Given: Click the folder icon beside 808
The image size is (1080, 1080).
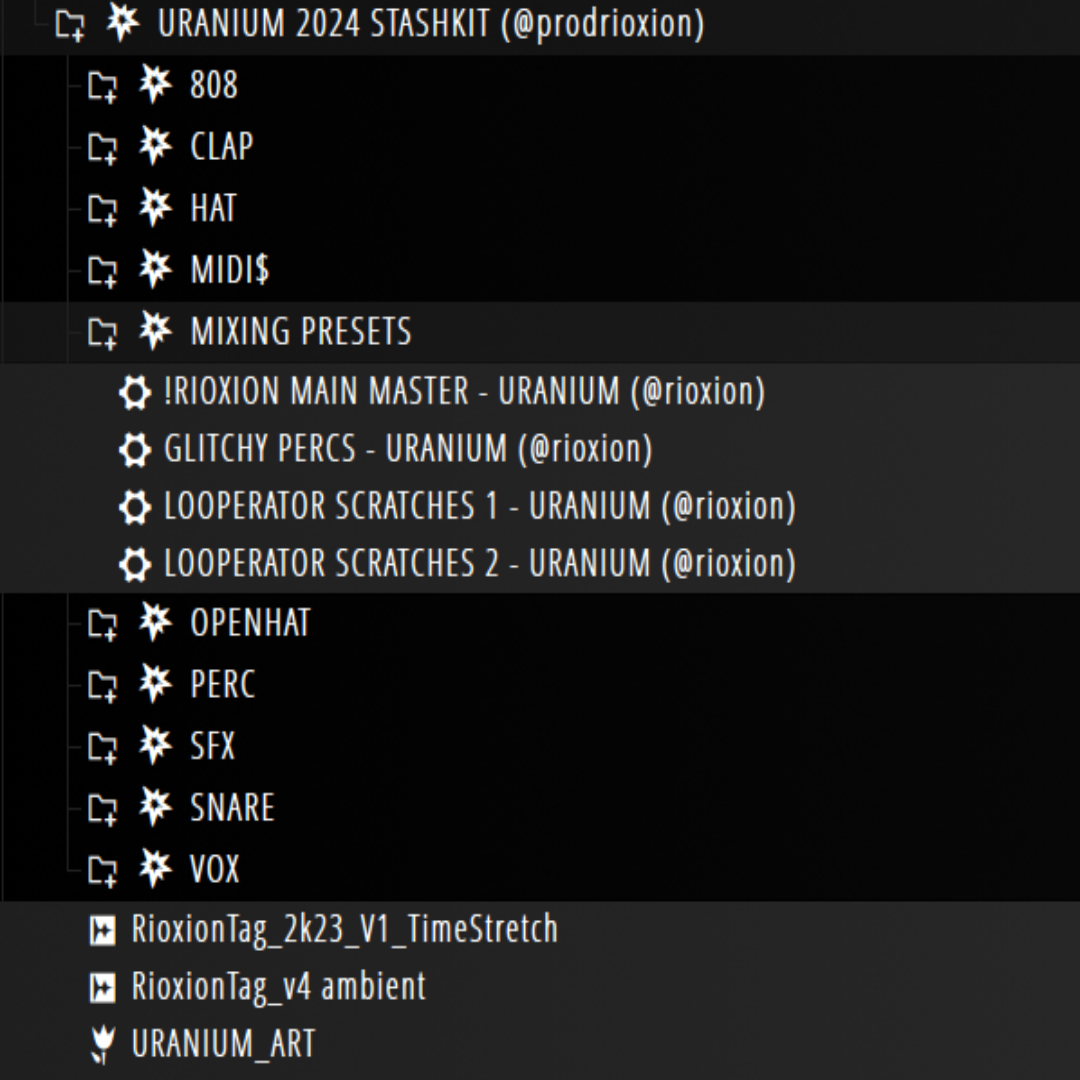Looking at the screenshot, I should click(103, 87).
